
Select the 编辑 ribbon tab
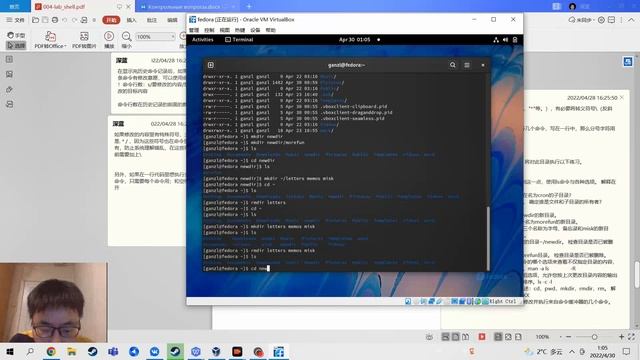(x=172, y=20)
